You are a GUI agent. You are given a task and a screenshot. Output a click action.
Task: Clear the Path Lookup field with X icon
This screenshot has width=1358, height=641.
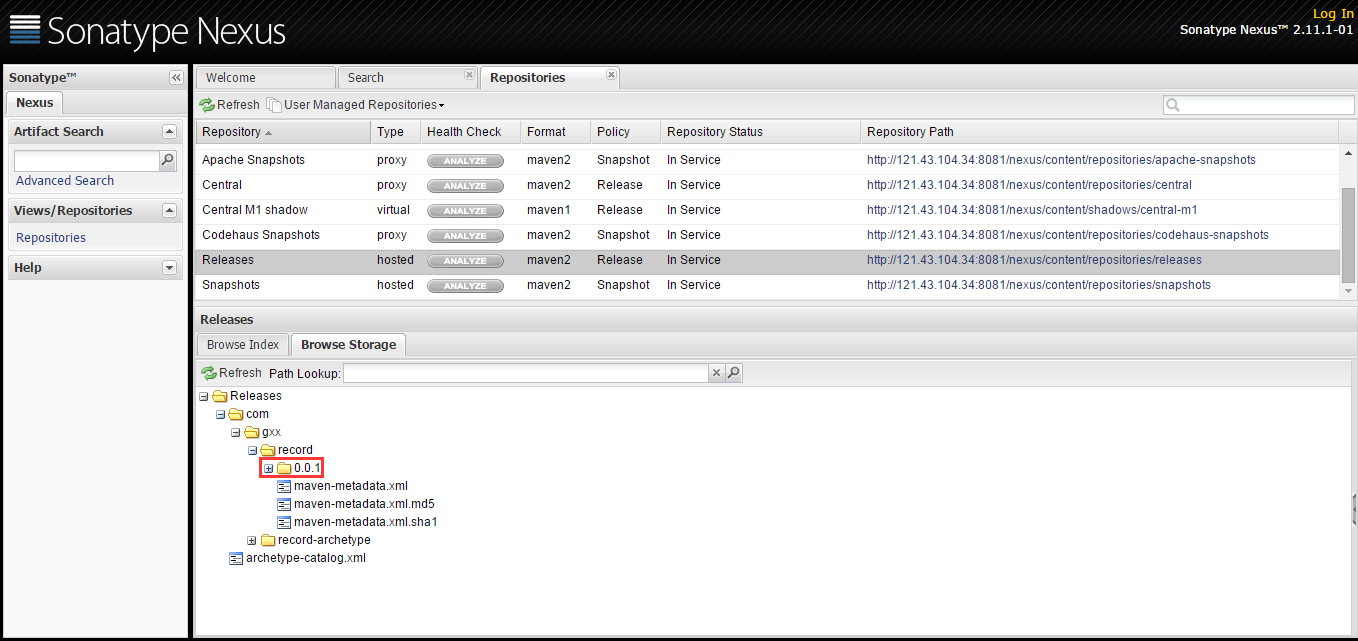(x=716, y=373)
